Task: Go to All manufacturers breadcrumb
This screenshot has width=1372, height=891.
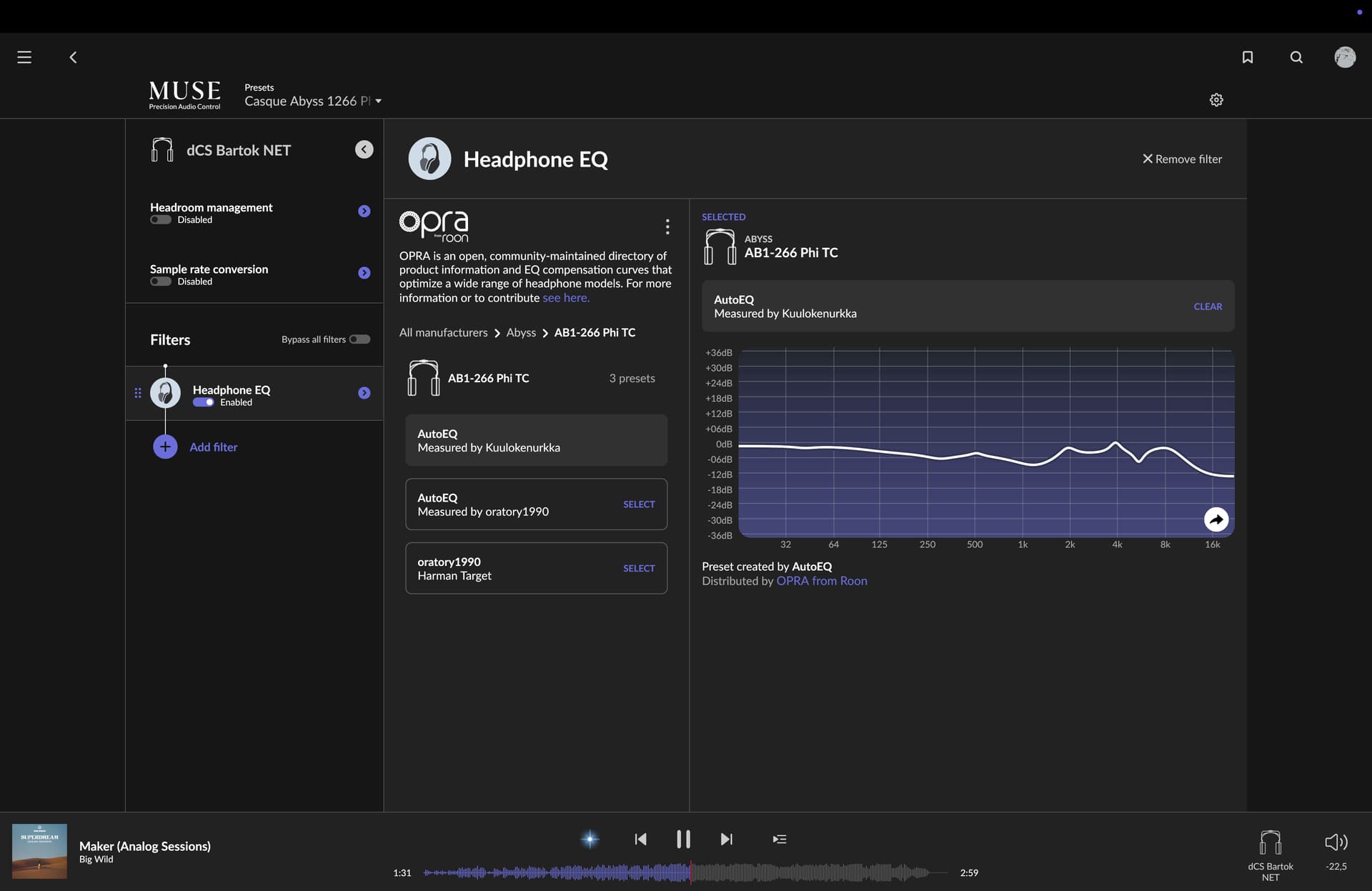Action: pos(443,333)
